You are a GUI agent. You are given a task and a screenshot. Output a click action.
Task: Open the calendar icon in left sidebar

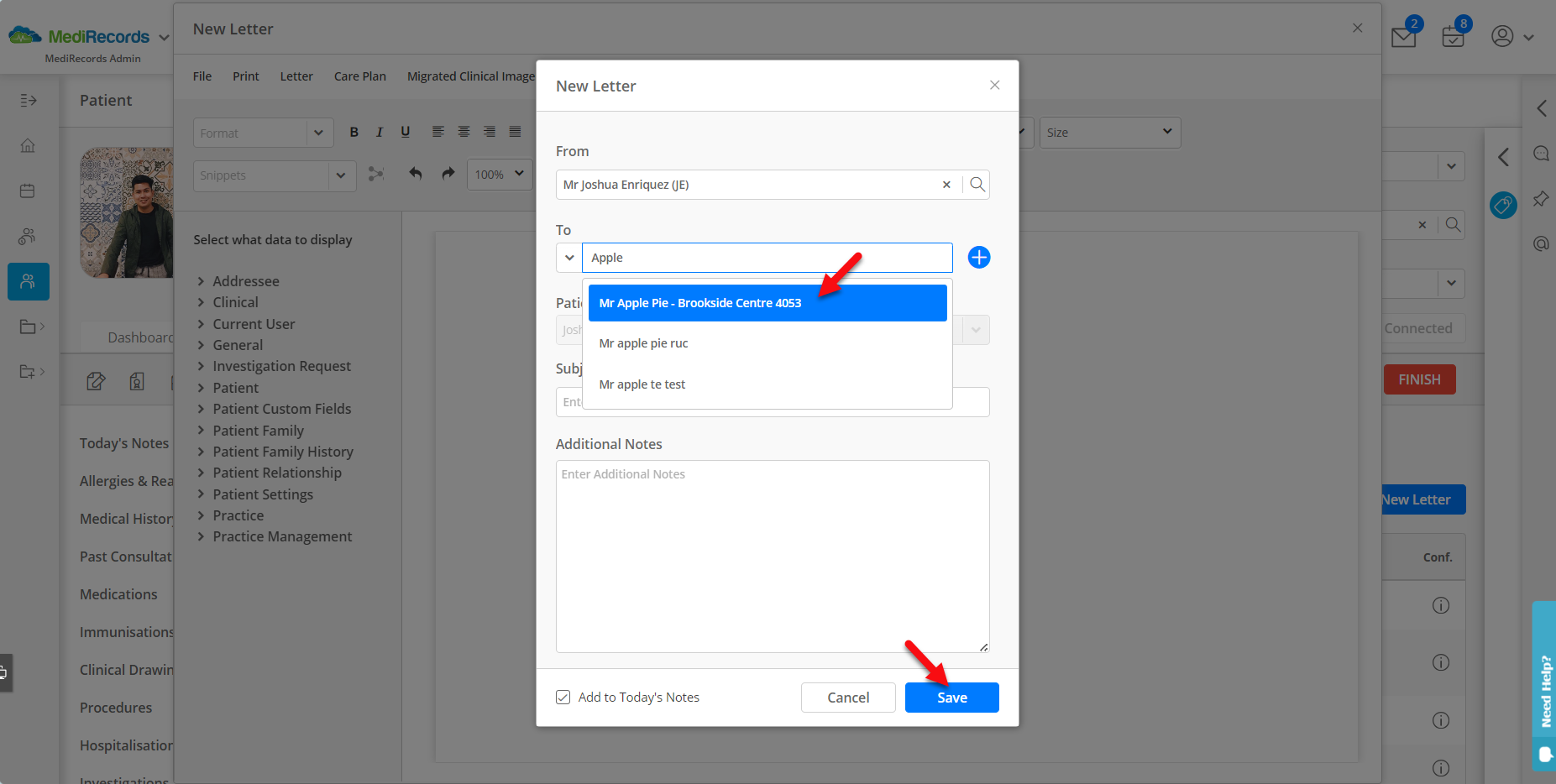tap(28, 191)
